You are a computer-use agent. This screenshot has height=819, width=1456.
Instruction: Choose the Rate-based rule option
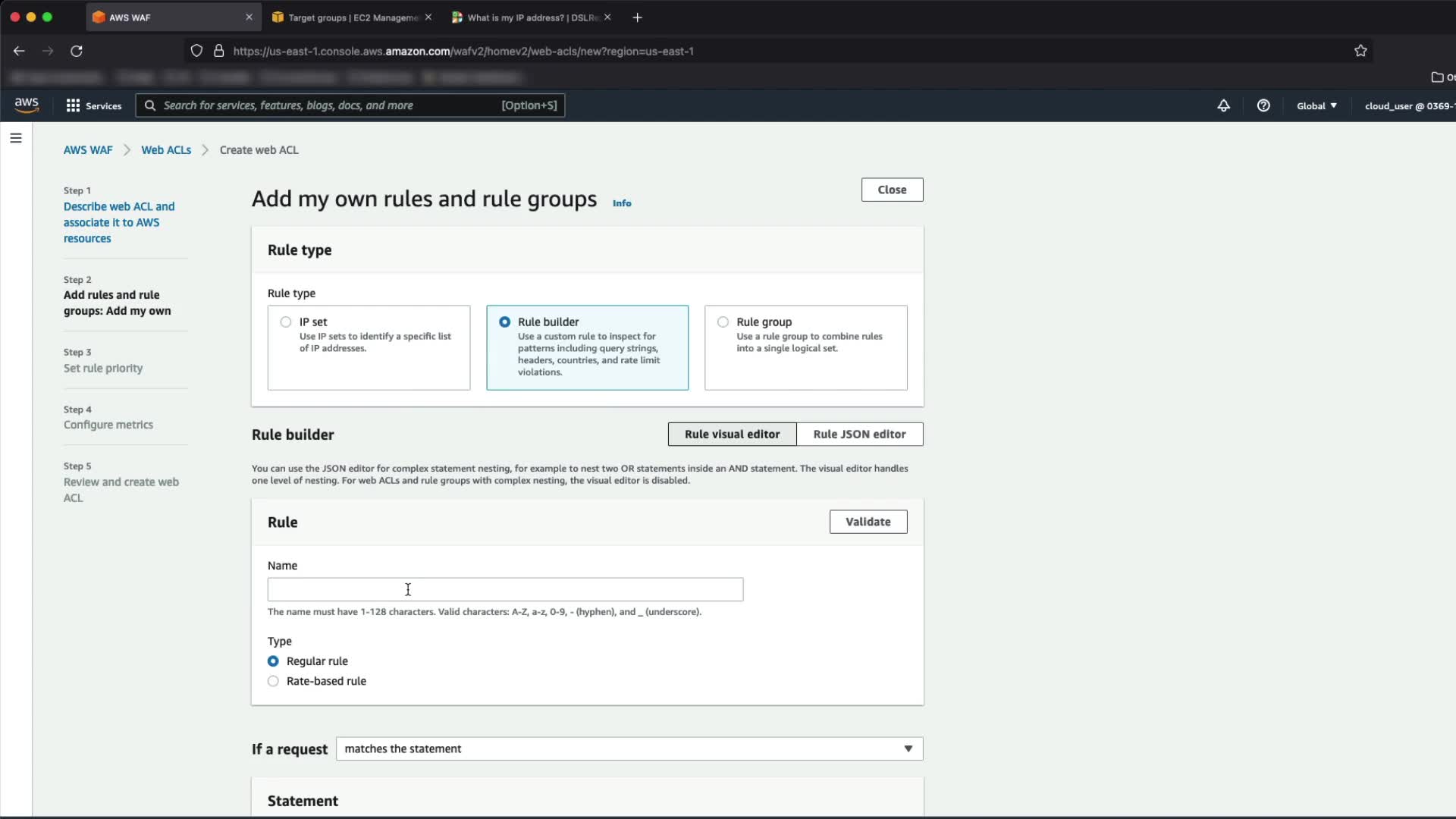point(273,681)
